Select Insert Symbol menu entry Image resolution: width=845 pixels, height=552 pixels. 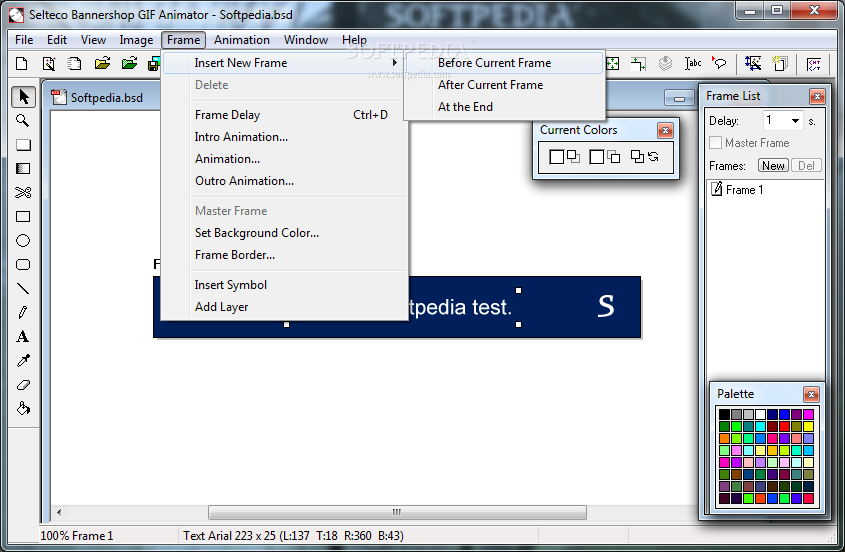285,285
